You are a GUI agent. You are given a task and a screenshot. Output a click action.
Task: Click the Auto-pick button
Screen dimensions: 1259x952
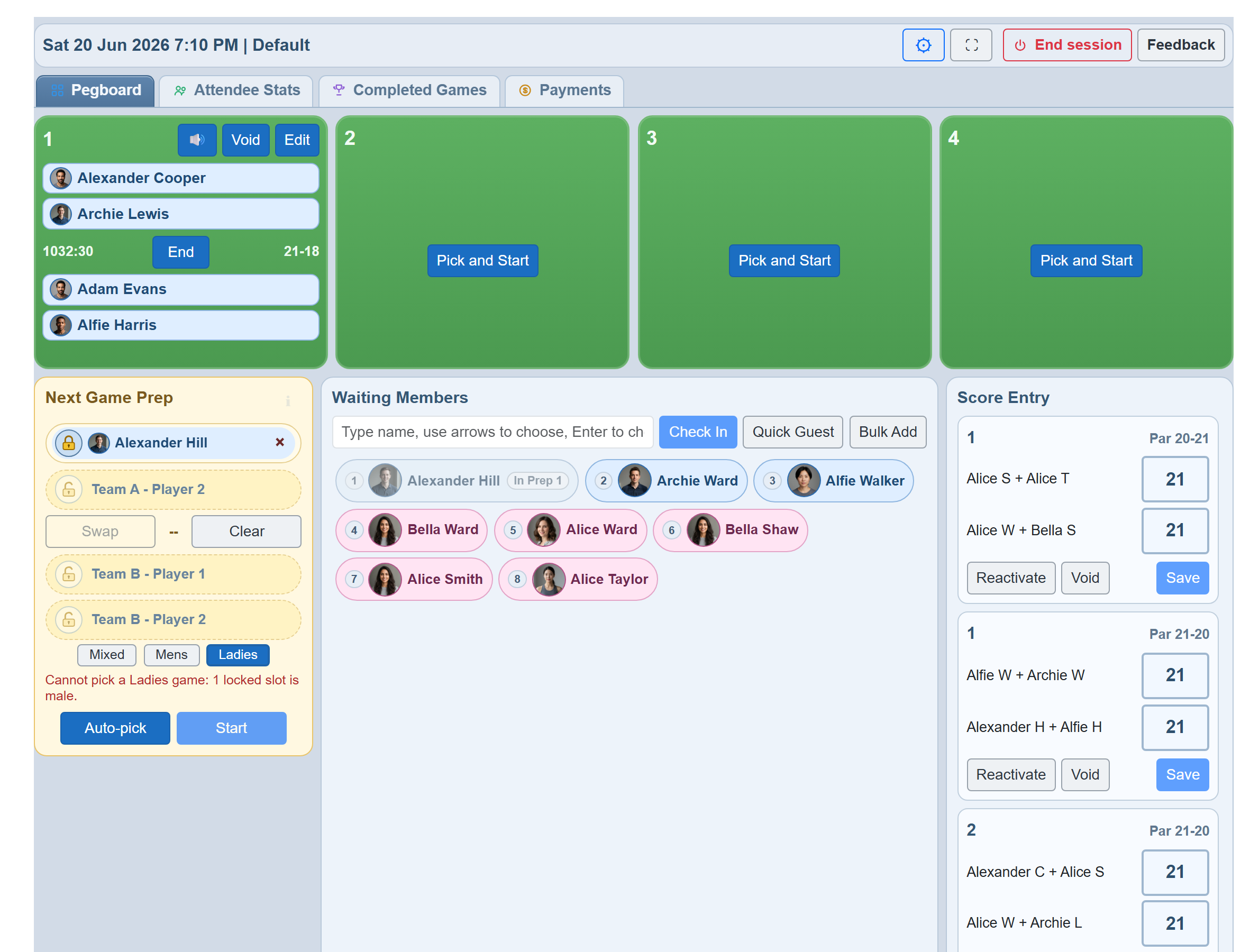point(115,728)
